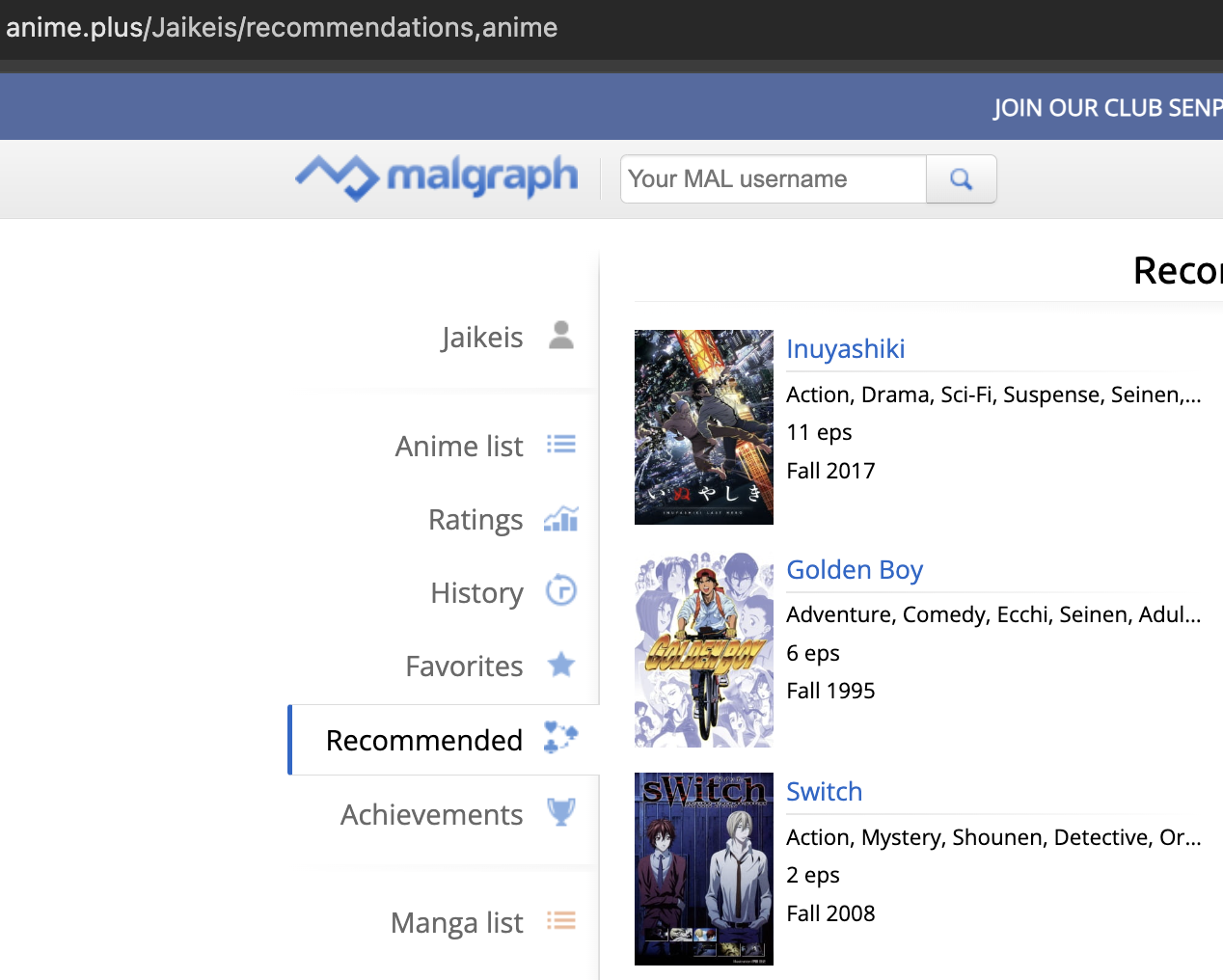Open the Golden Boy title link
This screenshot has height=980, width=1223.
[854, 570]
